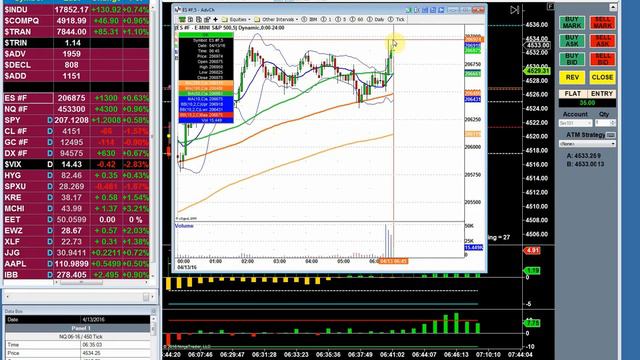This screenshot has width=640, height=360.
Task: Click the orange date-time marker on AdvCh axis
Action: point(393,261)
